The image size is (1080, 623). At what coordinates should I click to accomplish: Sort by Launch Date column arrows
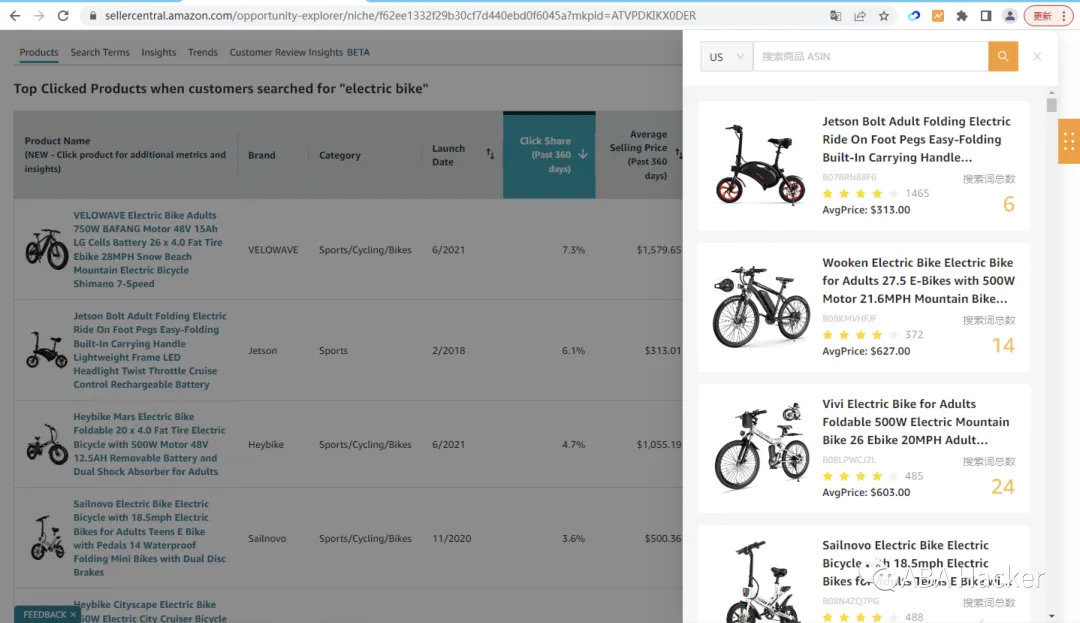tap(490, 154)
